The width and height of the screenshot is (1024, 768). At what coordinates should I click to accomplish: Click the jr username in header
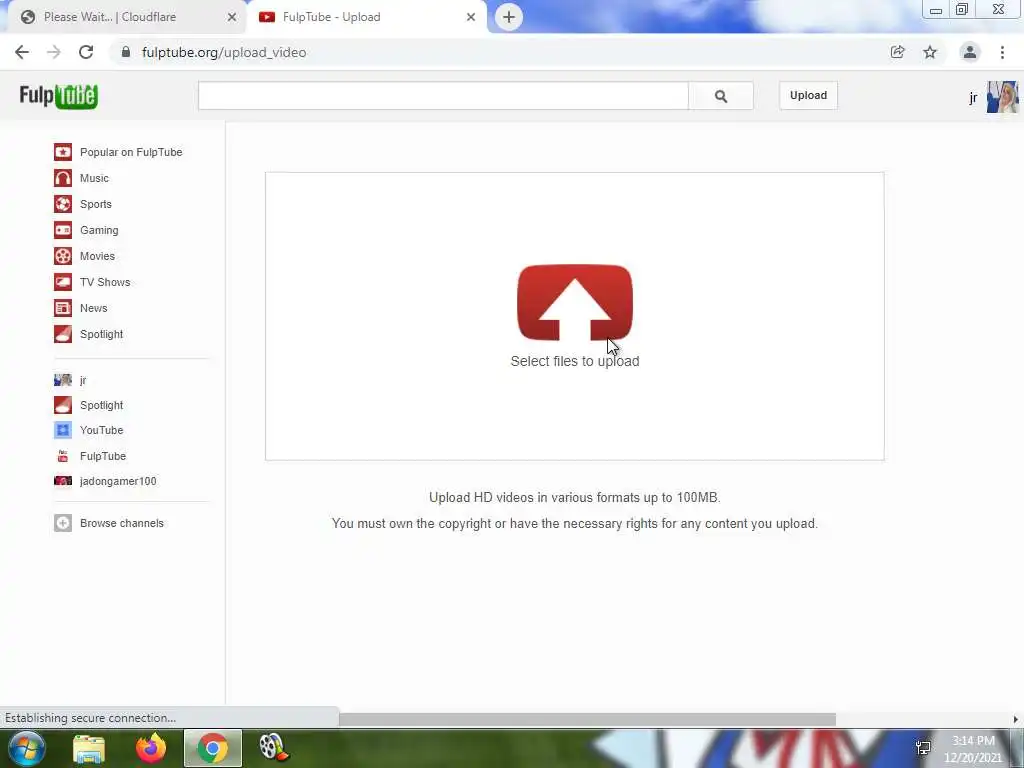[x=973, y=98]
